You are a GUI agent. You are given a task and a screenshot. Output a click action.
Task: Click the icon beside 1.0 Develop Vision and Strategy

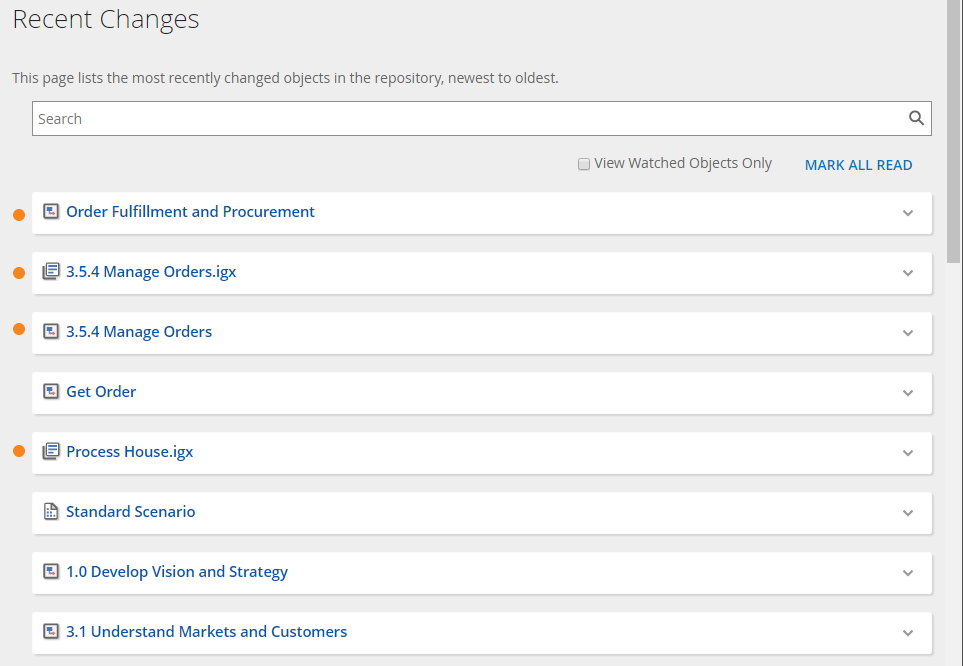[x=51, y=572]
